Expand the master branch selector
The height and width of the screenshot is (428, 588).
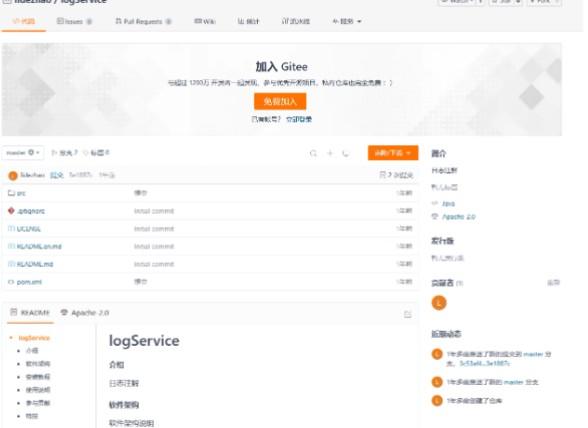tap(23, 153)
